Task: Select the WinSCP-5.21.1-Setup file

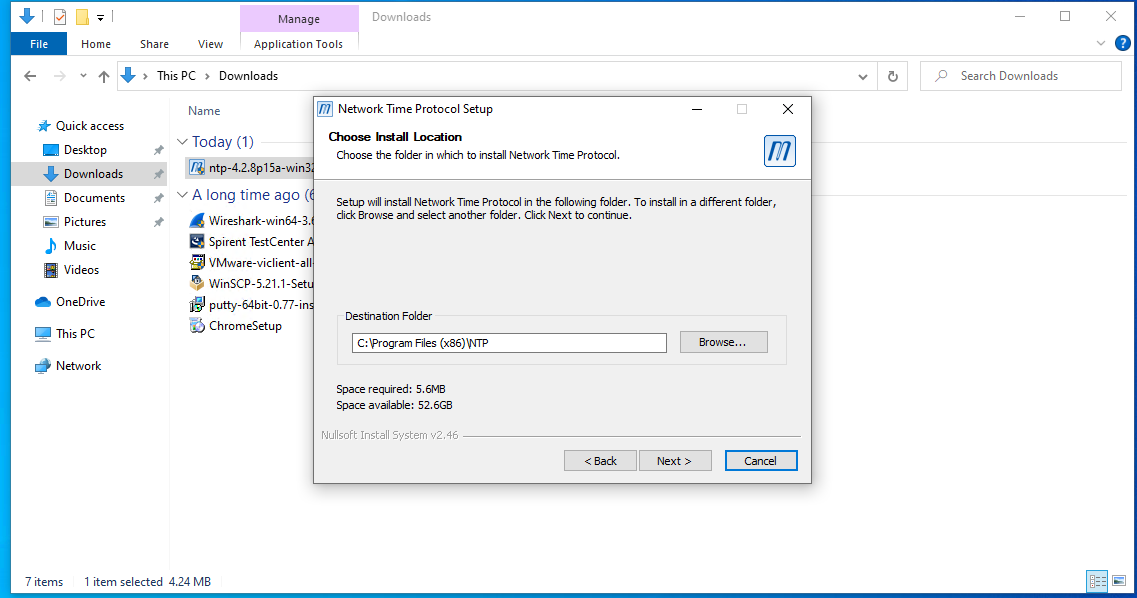Action: click(x=251, y=284)
